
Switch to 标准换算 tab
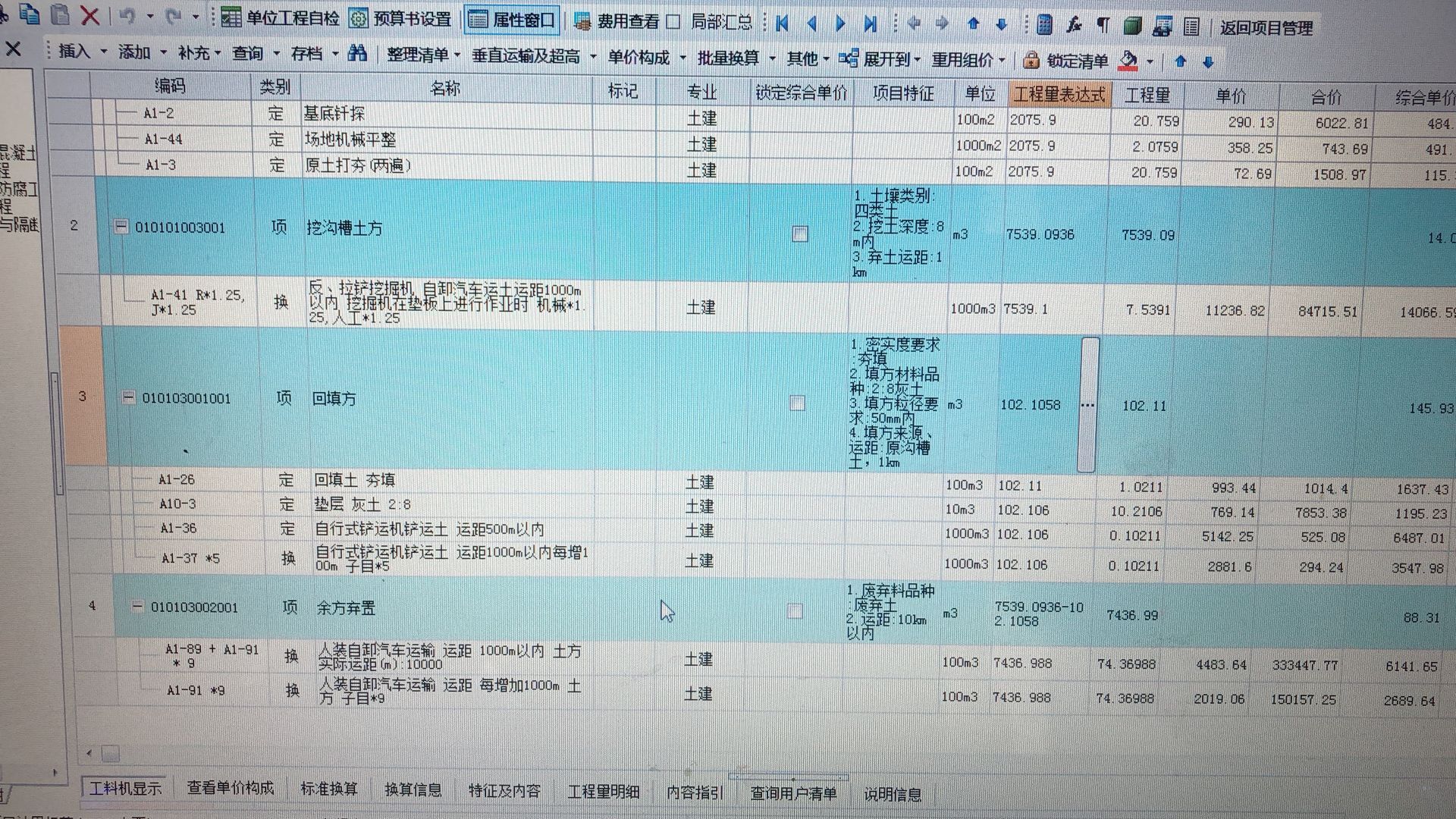pyautogui.click(x=329, y=789)
